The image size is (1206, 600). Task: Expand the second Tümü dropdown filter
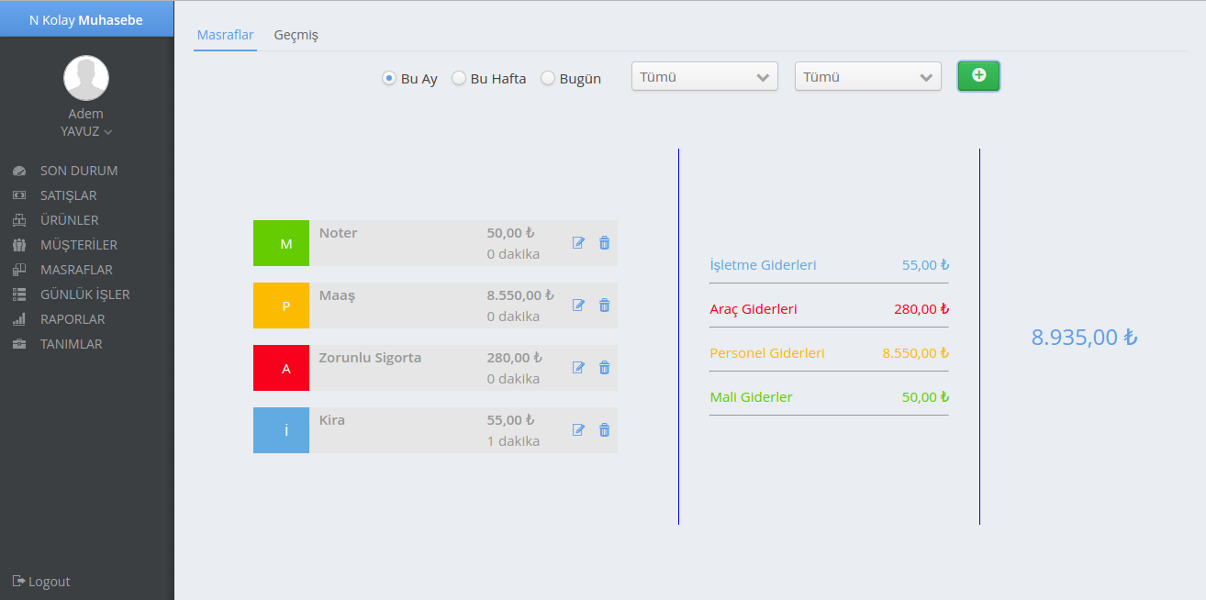click(868, 77)
